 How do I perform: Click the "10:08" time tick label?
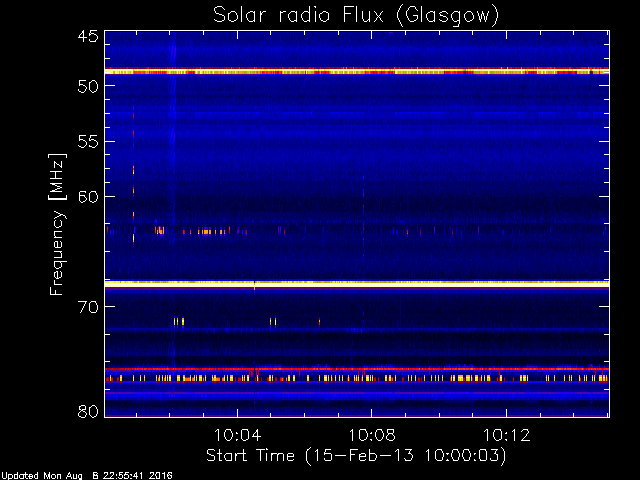point(371,435)
